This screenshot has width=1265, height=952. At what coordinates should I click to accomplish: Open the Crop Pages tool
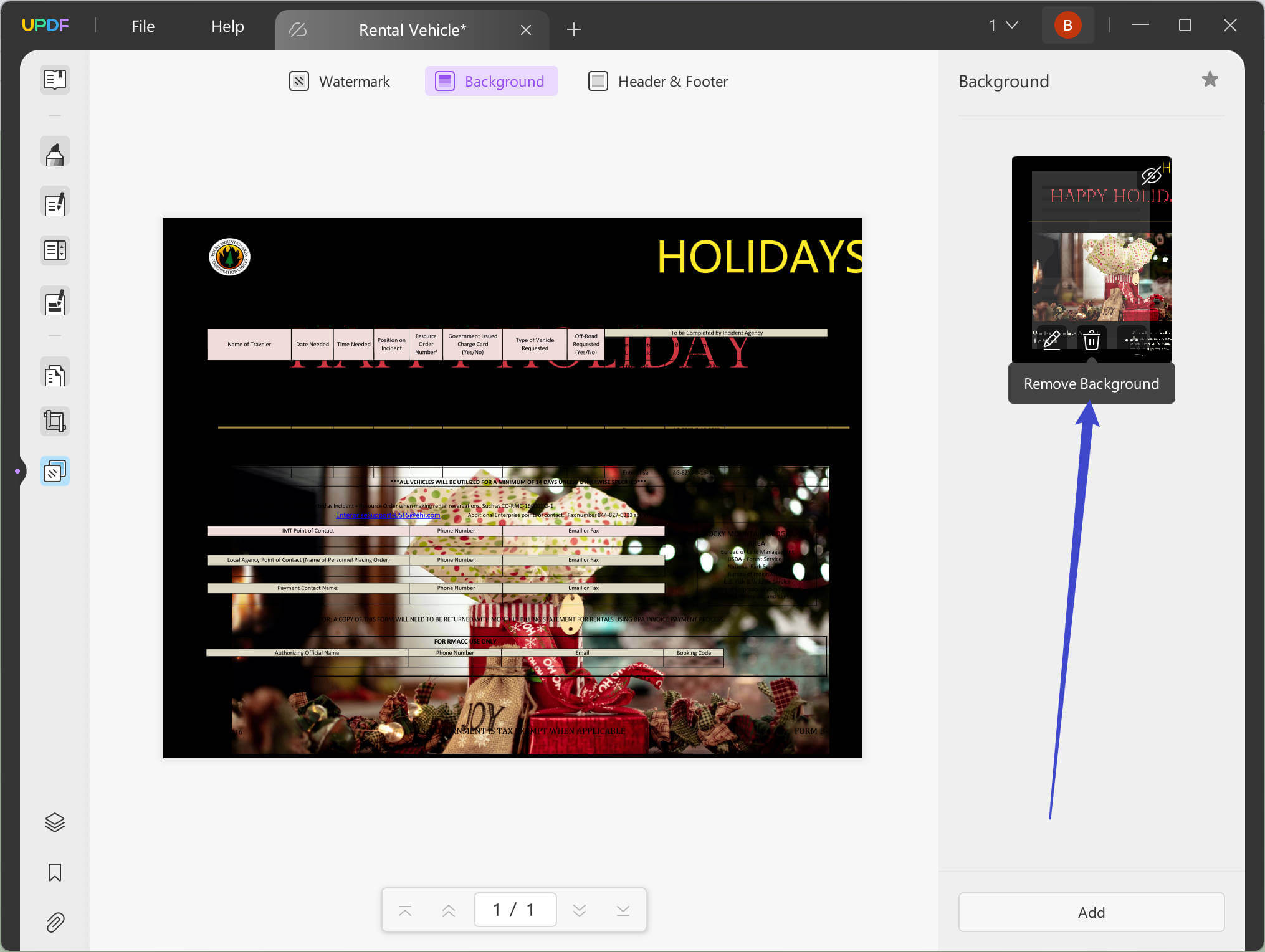pyautogui.click(x=55, y=421)
